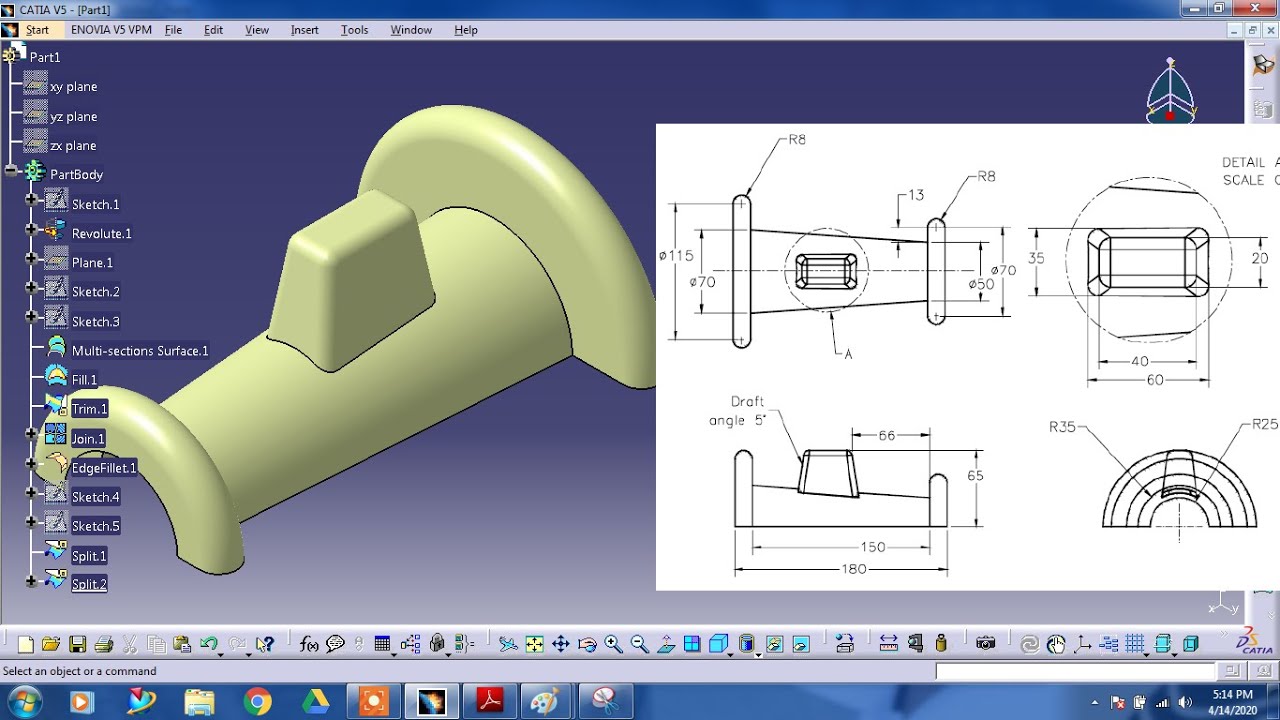Click the Fit All In icon

(534, 644)
